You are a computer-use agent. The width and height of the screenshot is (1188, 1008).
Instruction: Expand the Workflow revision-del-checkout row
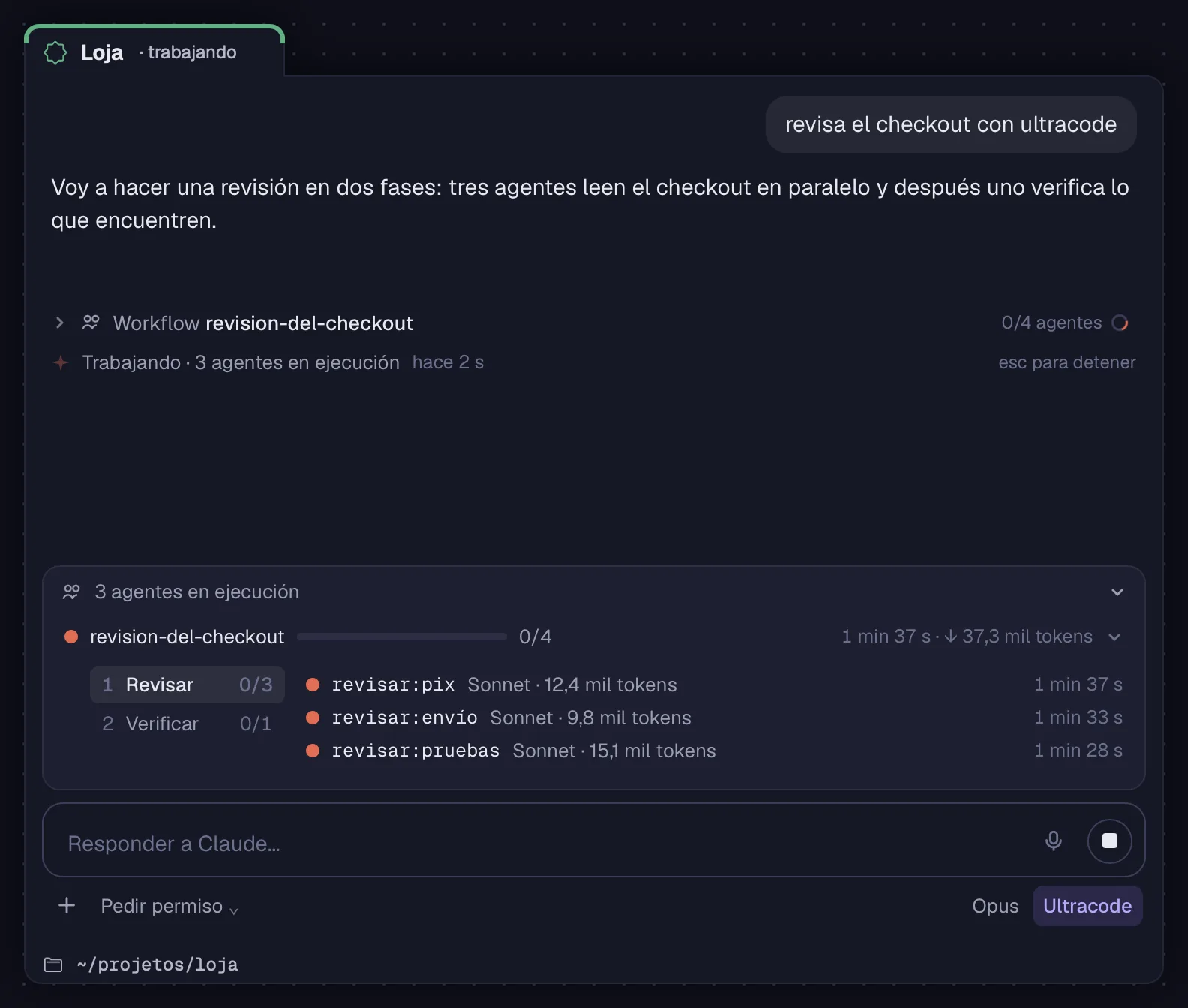click(x=60, y=322)
